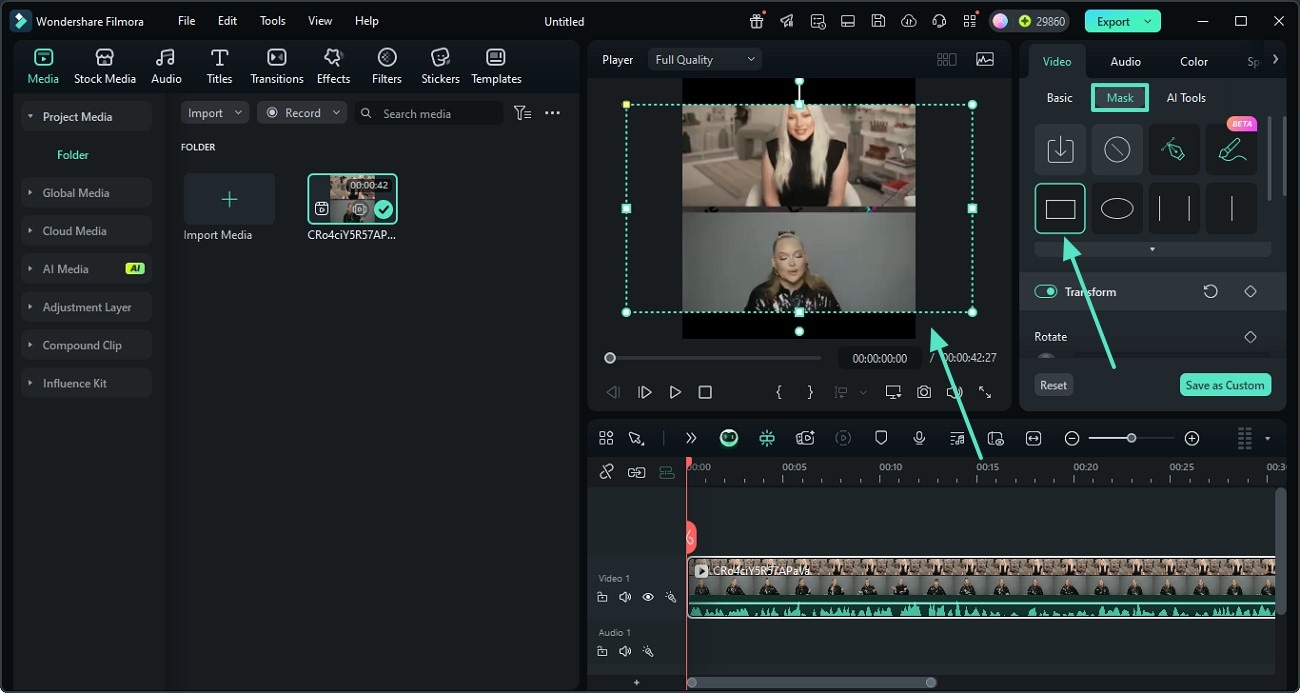Open more options in media panel
This screenshot has height=693, width=1300.
coord(552,113)
